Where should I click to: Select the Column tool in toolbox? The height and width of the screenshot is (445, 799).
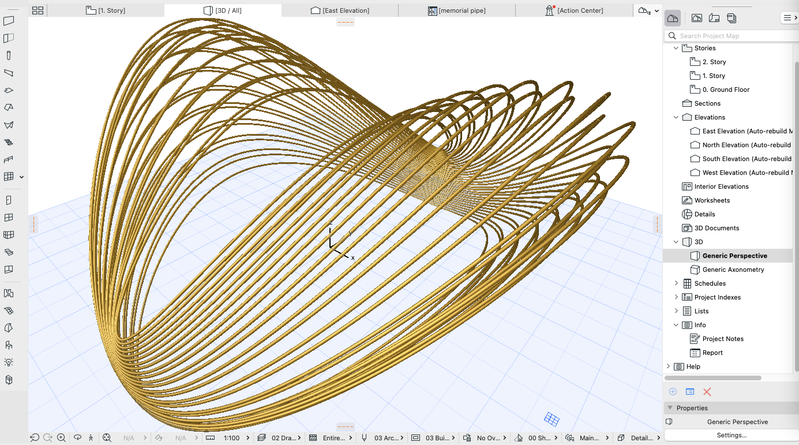[x=9, y=55]
